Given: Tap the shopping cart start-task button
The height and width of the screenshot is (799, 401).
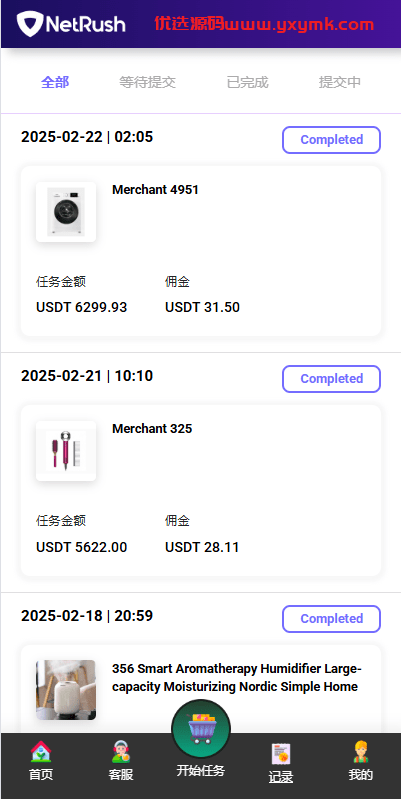Looking at the screenshot, I should coord(201,729).
